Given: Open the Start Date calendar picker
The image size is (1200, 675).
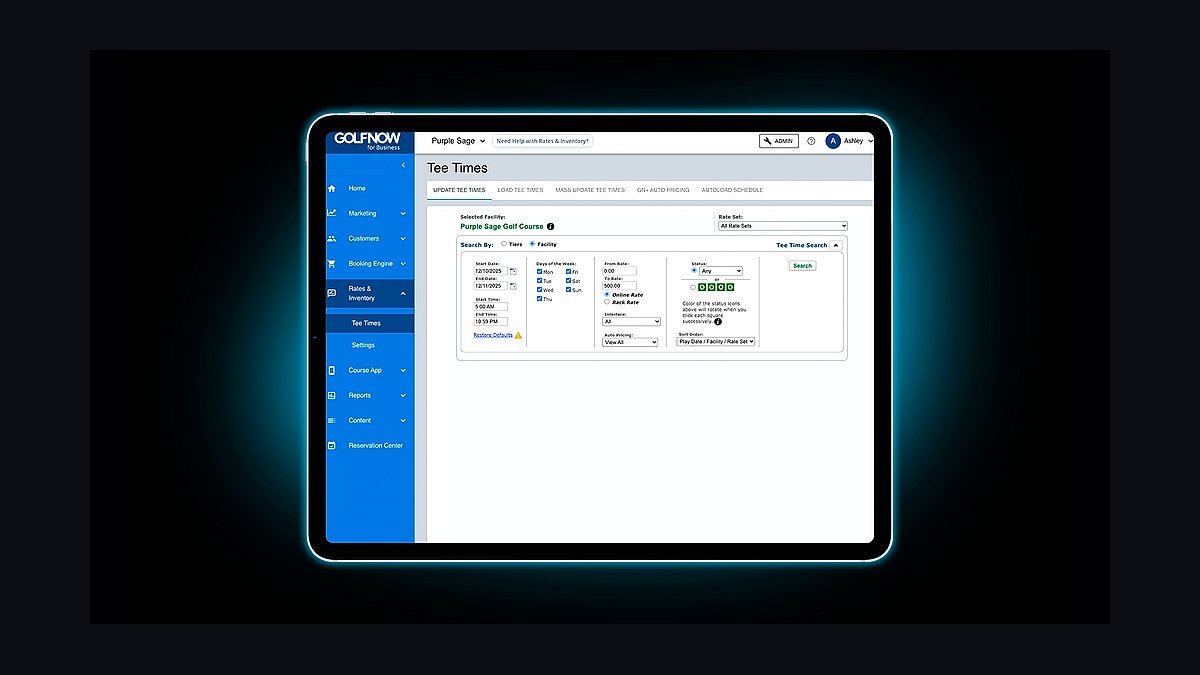Looking at the screenshot, I should (513, 271).
